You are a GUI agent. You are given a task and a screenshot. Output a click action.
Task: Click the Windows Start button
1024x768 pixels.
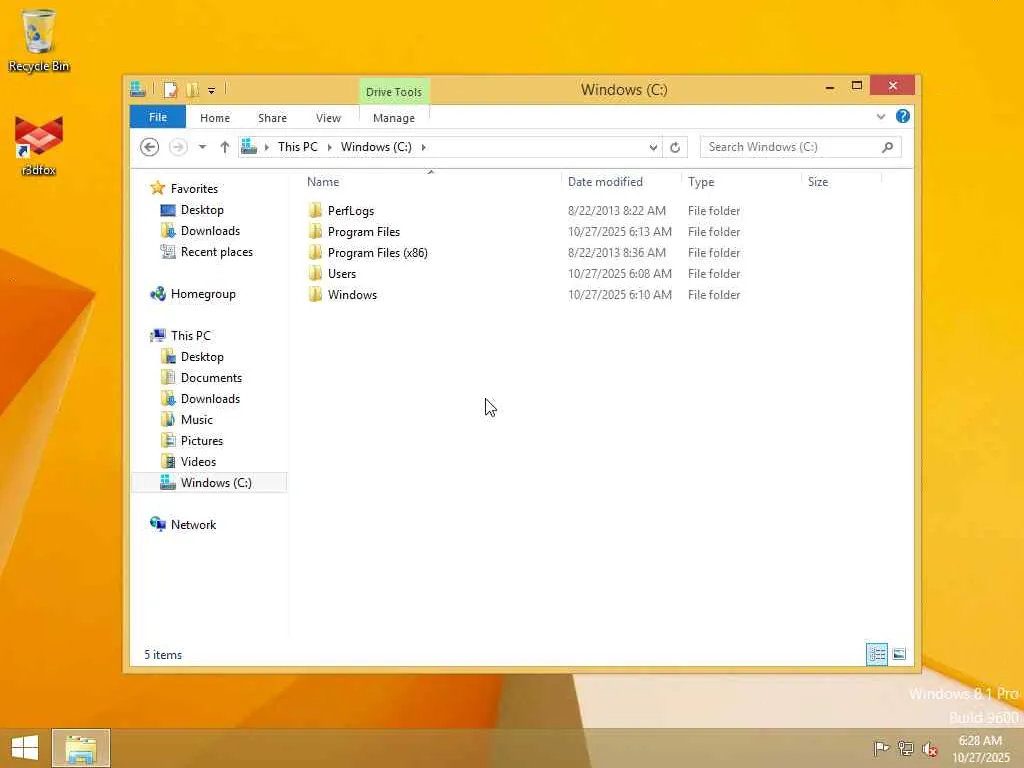(25, 748)
